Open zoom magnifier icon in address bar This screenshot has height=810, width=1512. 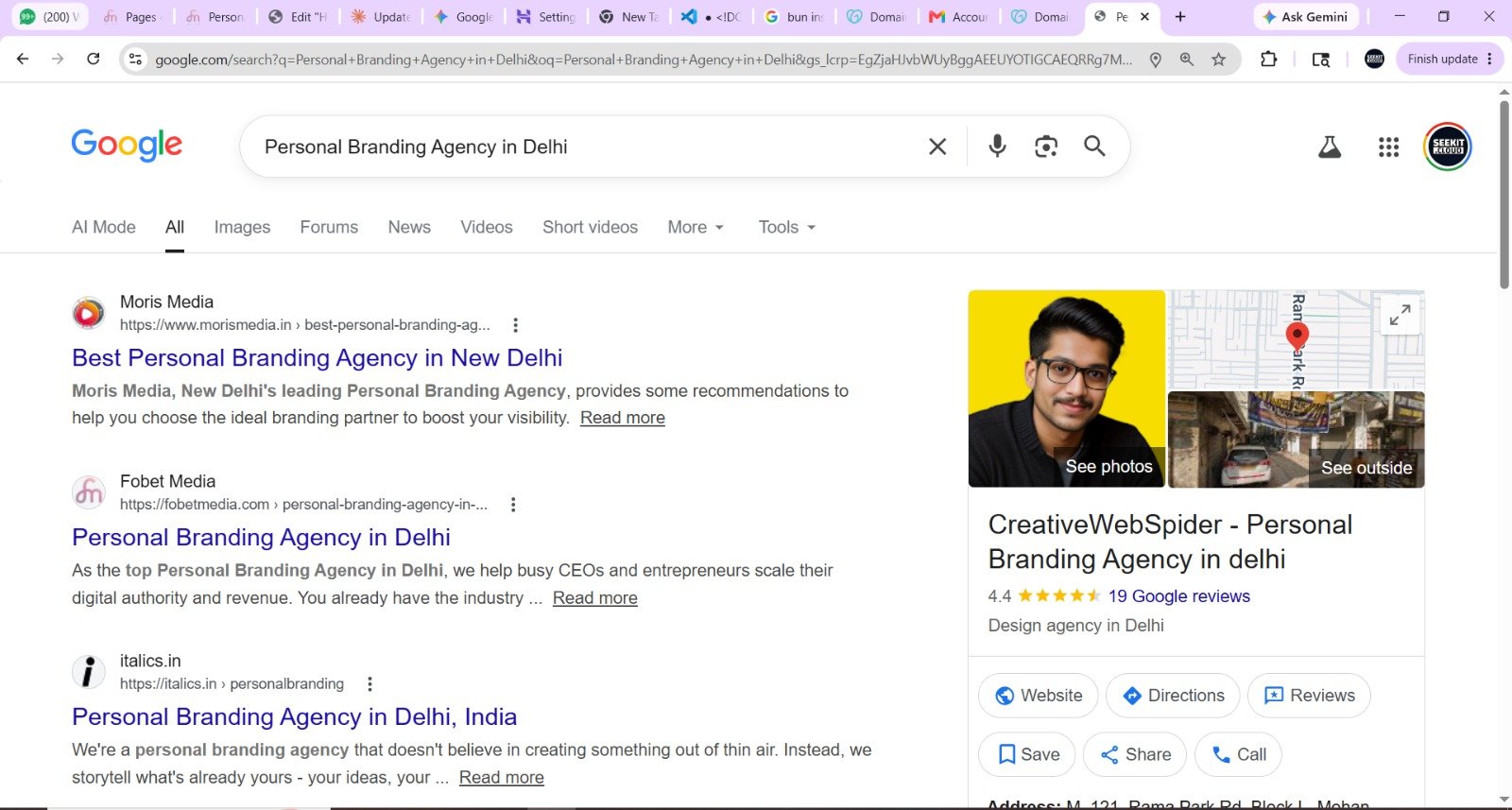[1187, 60]
